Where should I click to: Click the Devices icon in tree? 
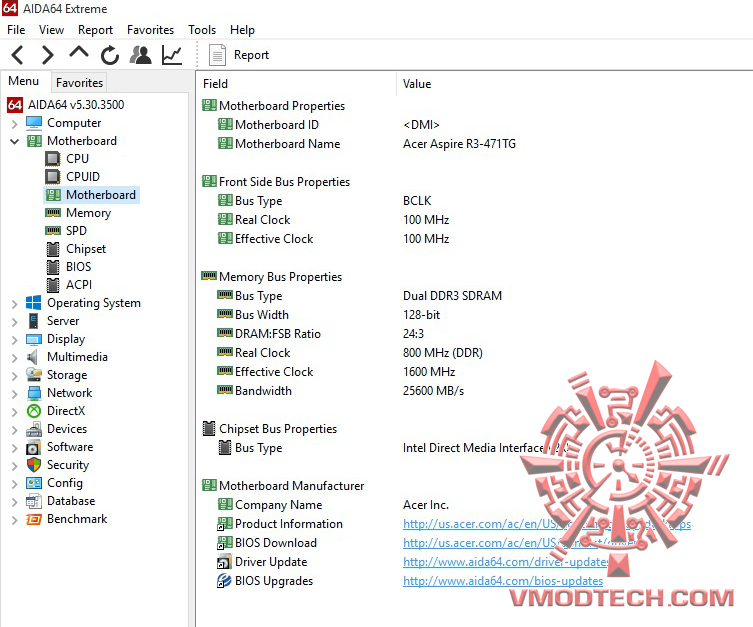tap(34, 429)
